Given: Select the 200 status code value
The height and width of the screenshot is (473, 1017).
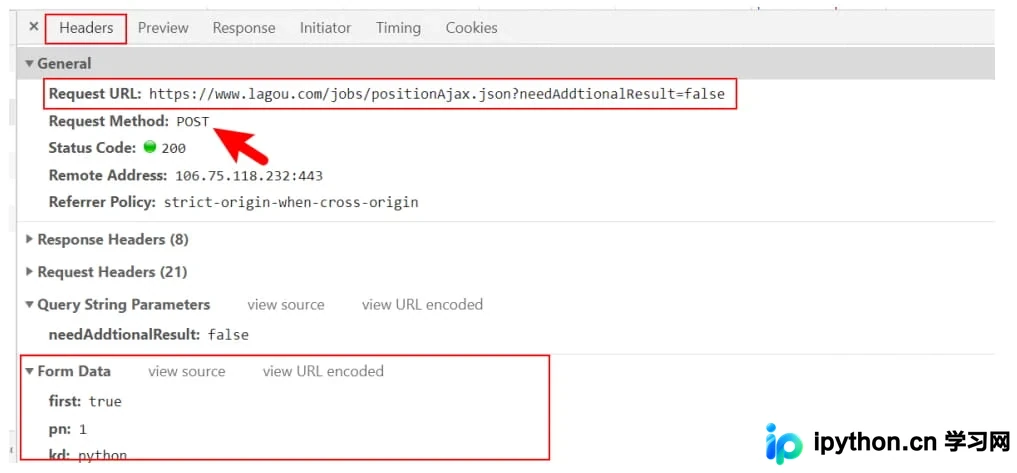Looking at the screenshot, I should 174,149.
